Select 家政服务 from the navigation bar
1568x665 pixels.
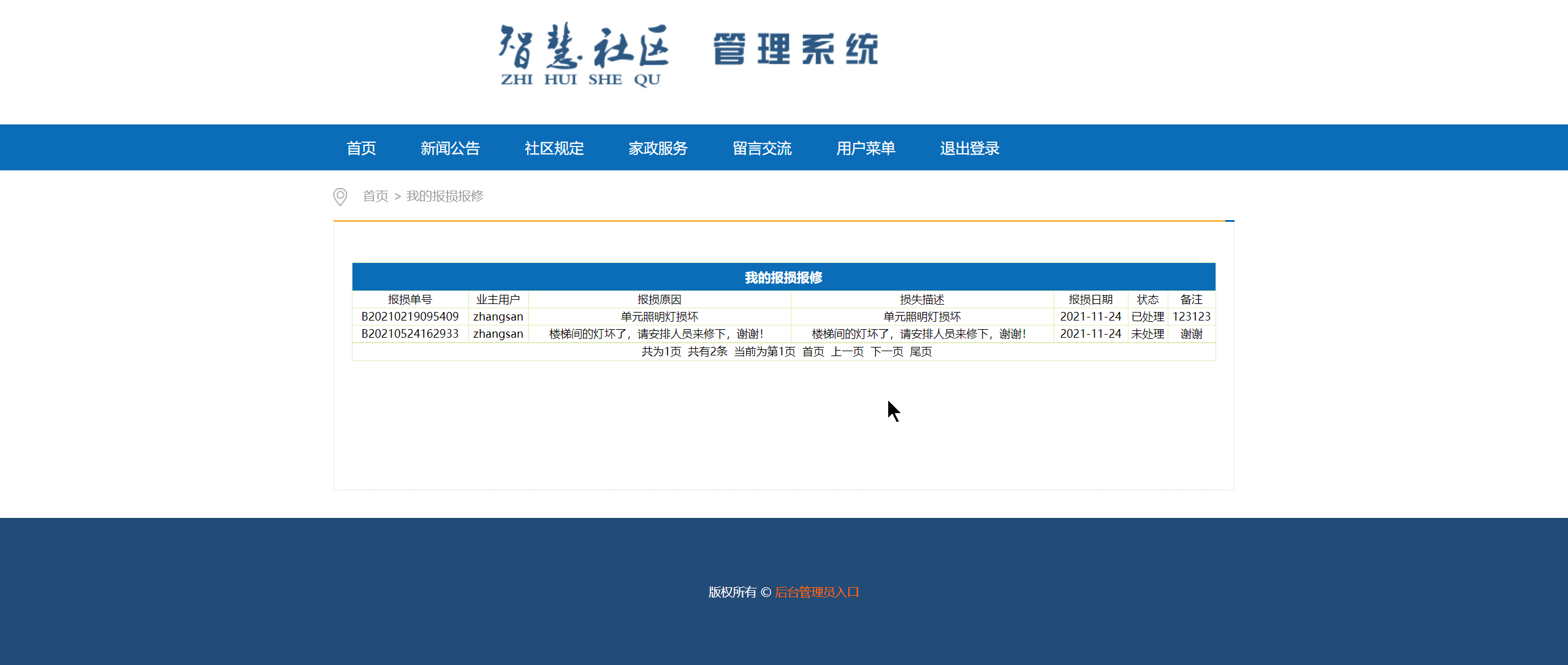click(x=658, y=148)
